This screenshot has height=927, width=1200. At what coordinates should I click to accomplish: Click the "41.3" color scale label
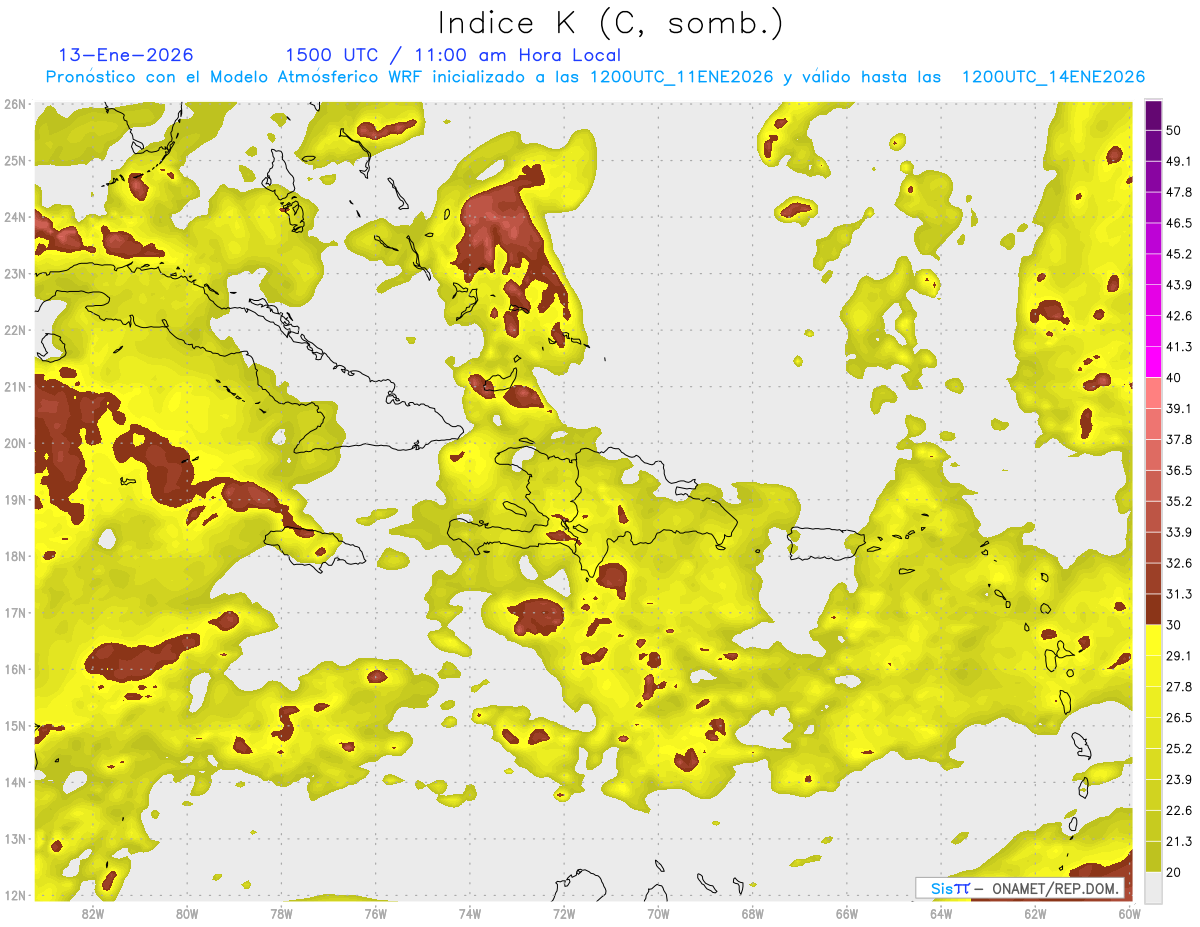[1179, 347]
